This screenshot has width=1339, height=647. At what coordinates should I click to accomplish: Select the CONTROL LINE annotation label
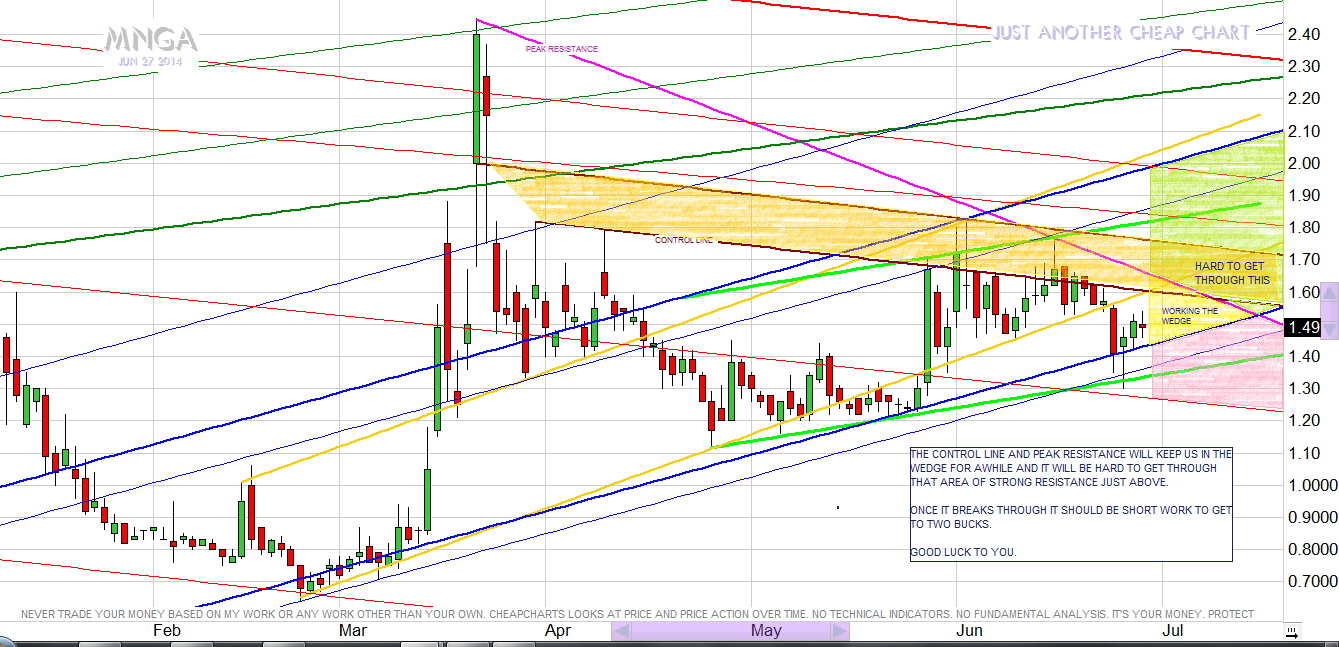coord(683,240)
